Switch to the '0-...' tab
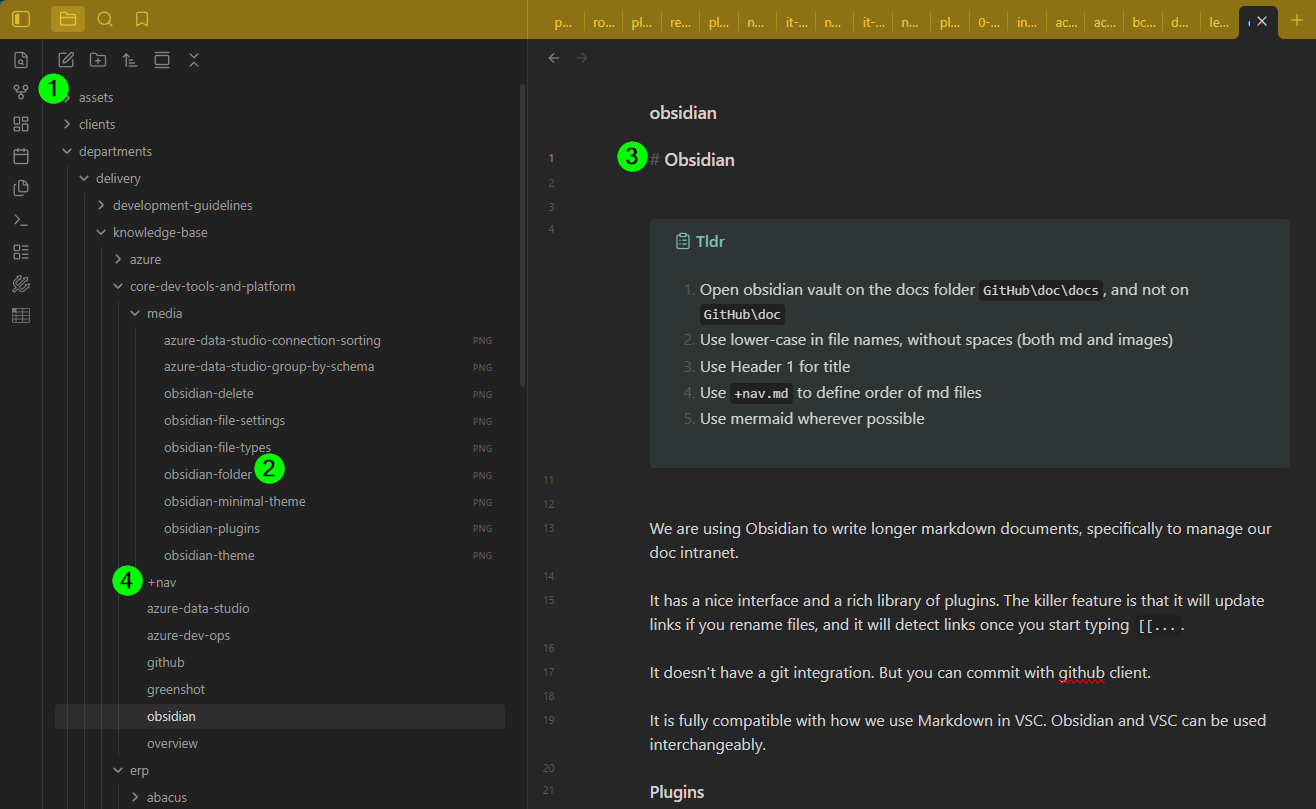 coord(988,21)
